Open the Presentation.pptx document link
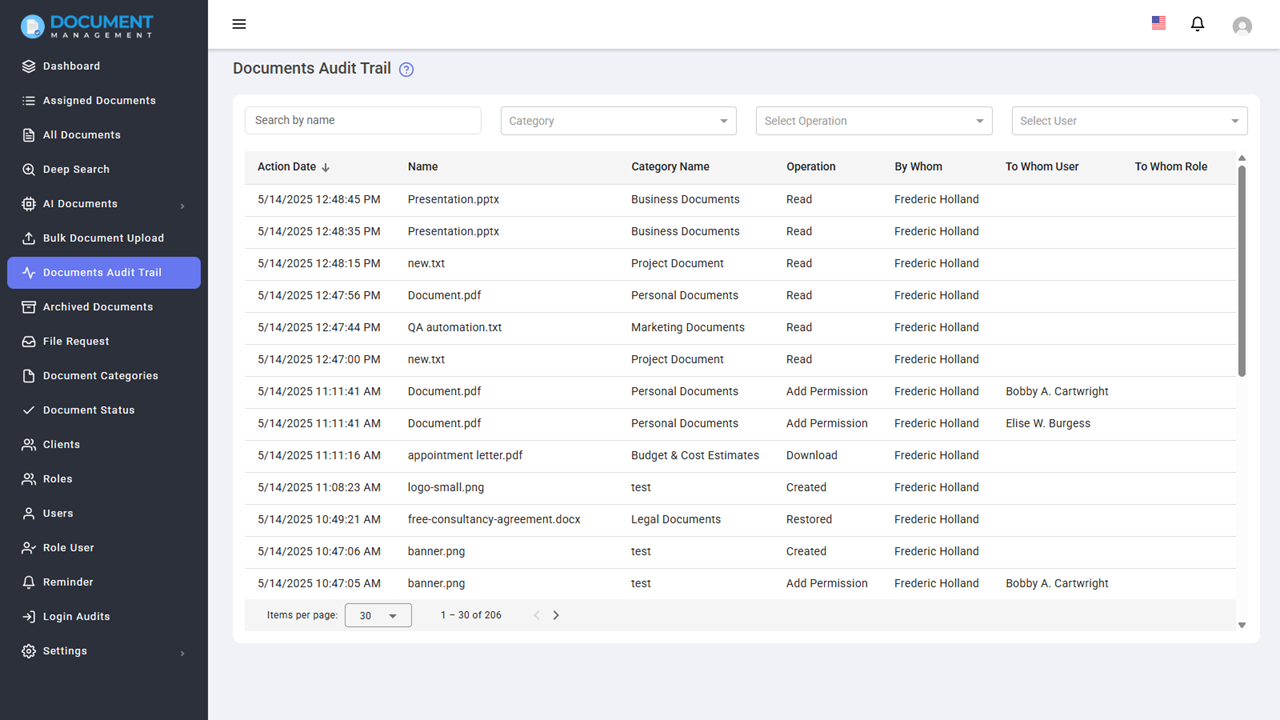The width and height of the screenshot is (1280, 720). [453, 199]
